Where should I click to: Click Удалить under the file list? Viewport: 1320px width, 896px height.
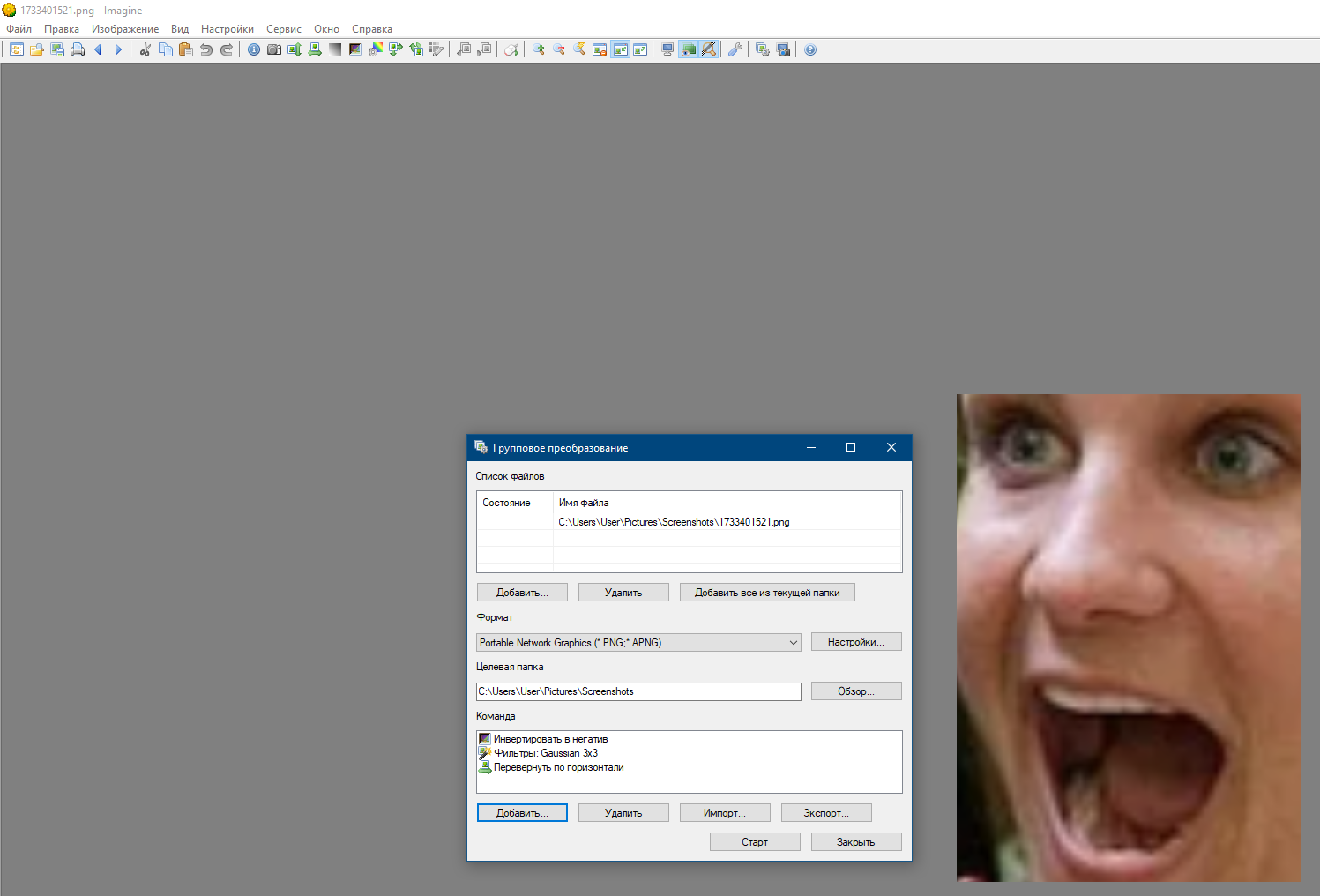[623, 593]
